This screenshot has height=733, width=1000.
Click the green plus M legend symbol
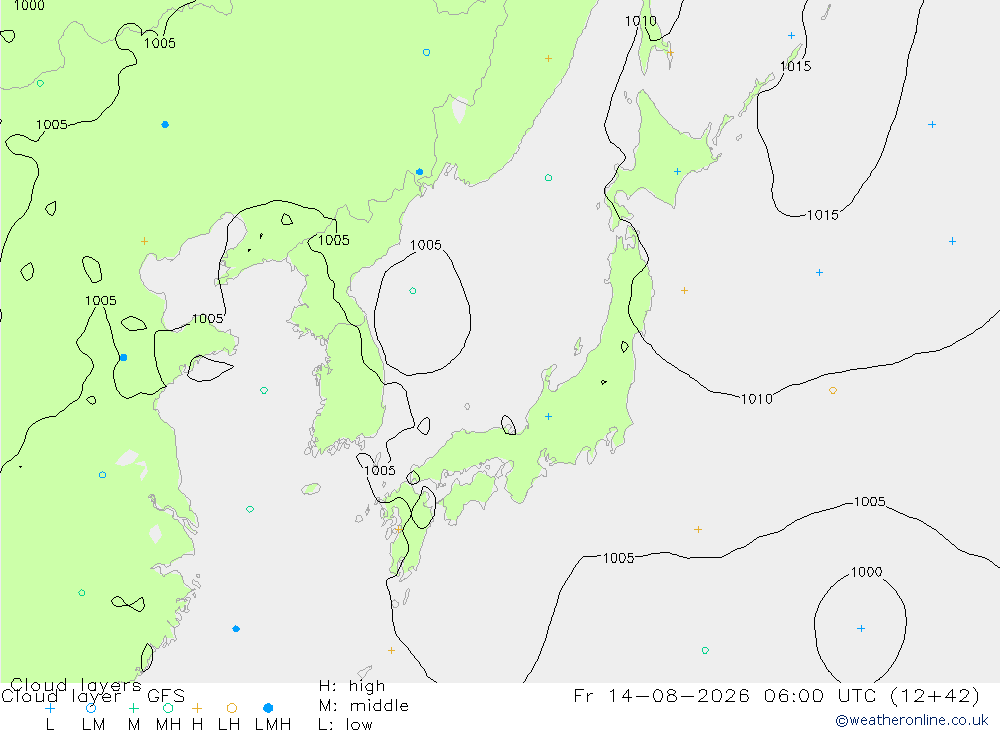[x=133, y=708]
